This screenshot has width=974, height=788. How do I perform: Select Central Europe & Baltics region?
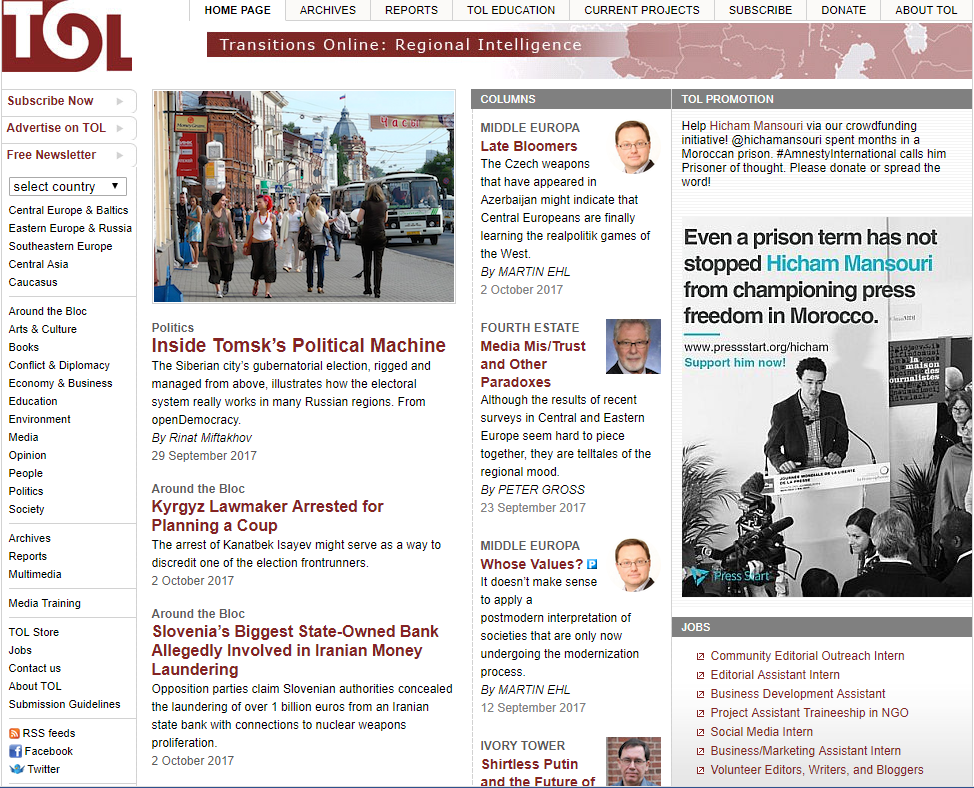tap(68, 211)
